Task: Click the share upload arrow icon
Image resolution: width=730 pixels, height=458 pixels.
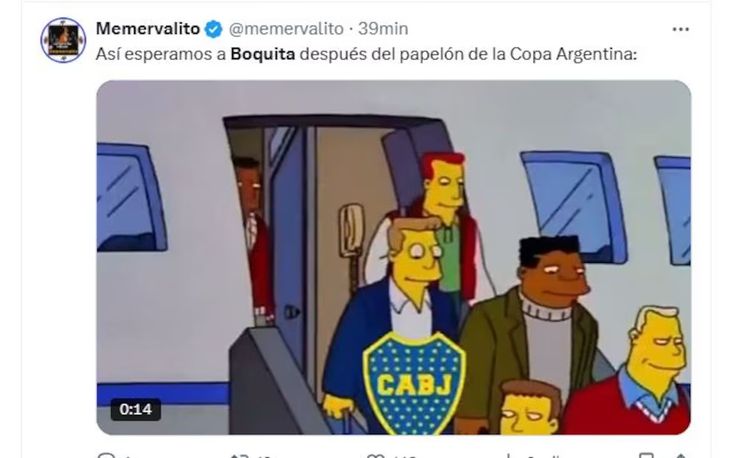Action: pos(681,455)
